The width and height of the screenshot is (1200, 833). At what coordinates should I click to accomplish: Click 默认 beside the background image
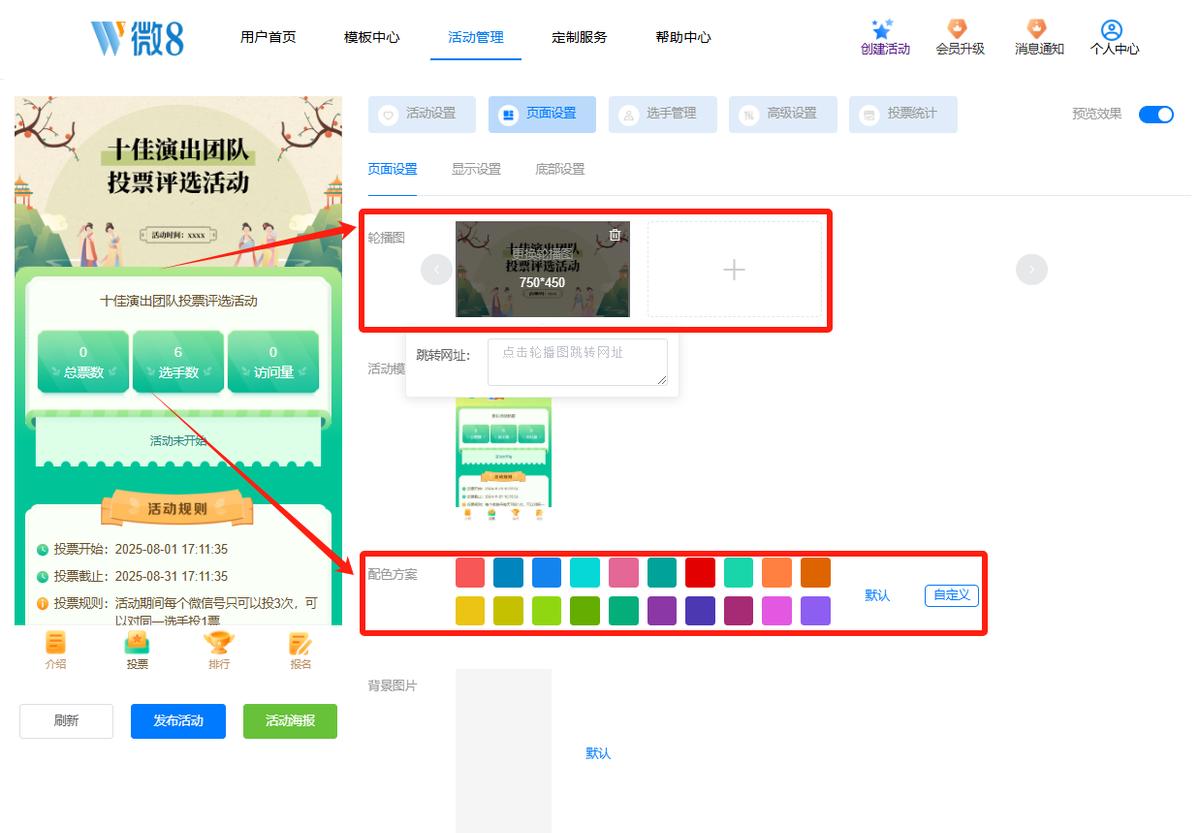pos(598,753)
